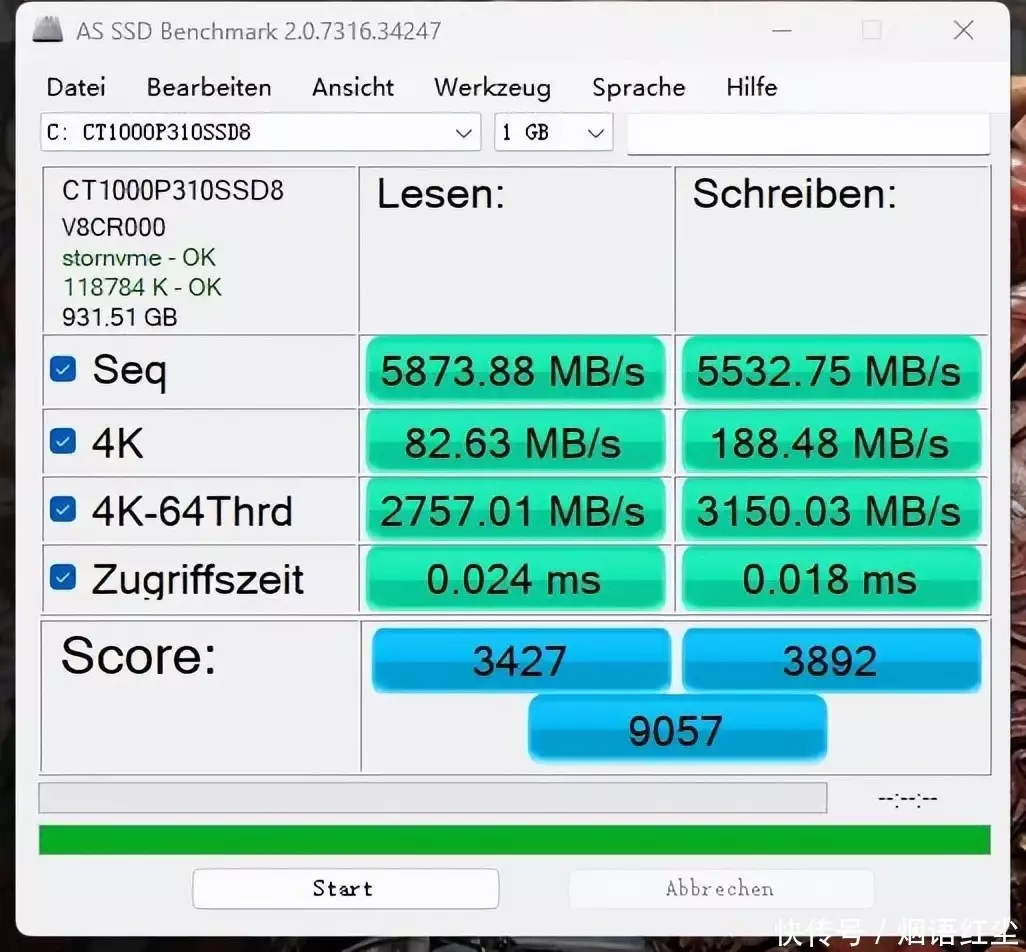1026x952 pixels.
Task: Close the AS SSD Benchmark window
Action: [x=963, y=30]
